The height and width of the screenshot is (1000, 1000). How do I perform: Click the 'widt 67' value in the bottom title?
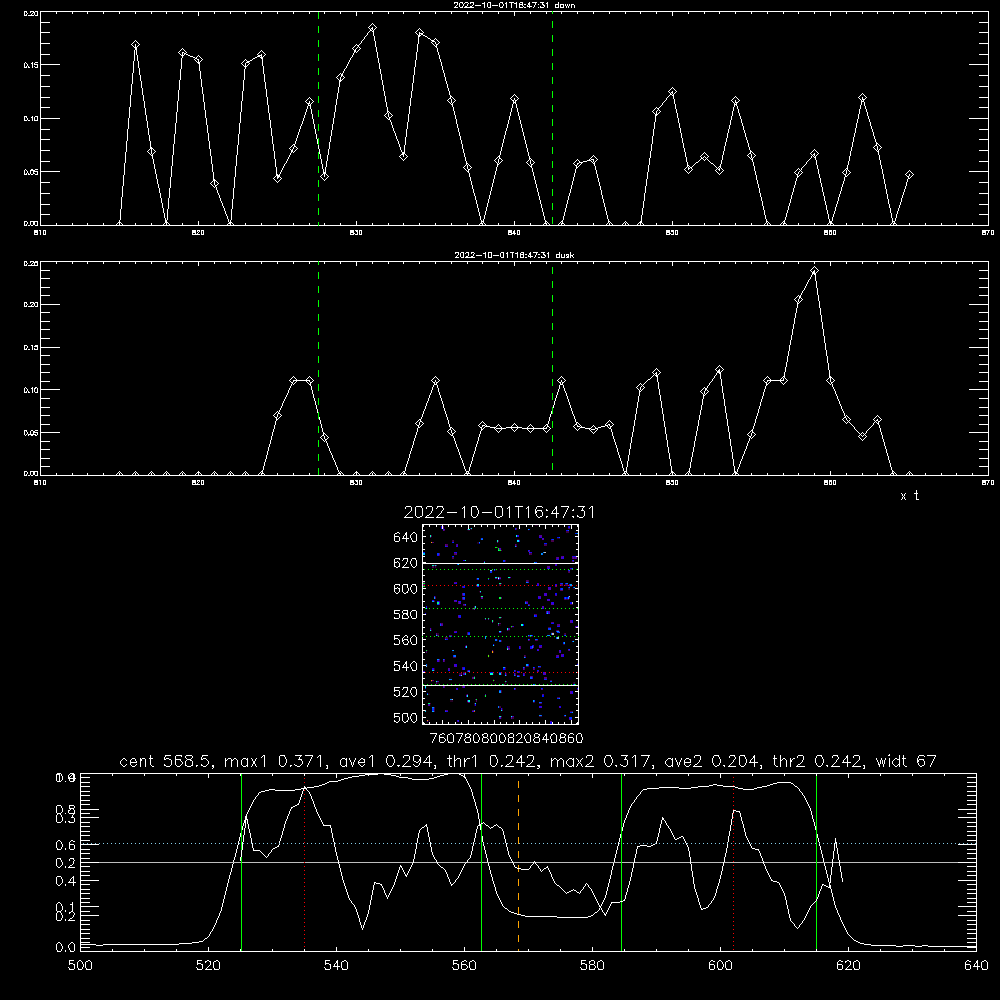click(x=904, y=761)
